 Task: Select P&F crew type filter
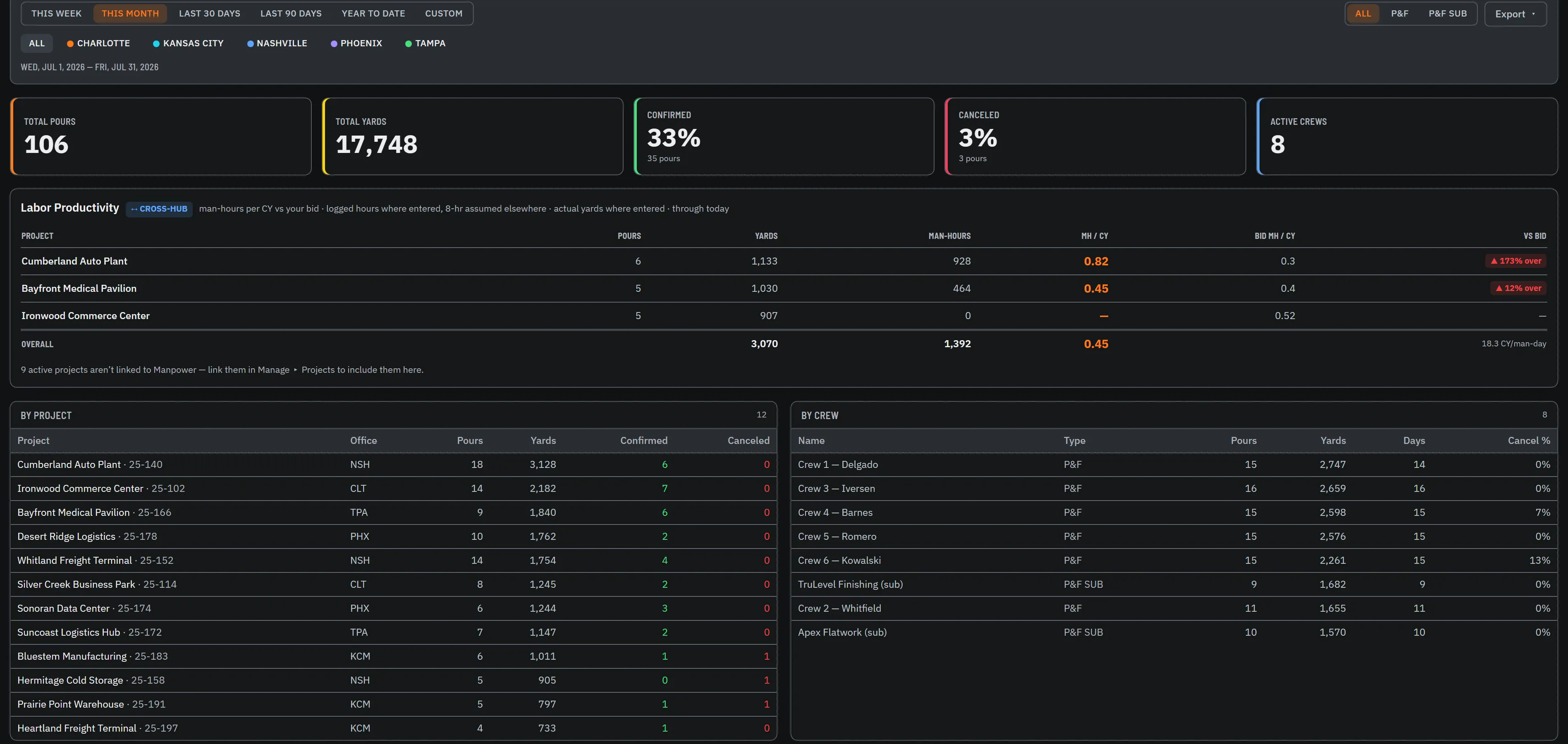1399,13
